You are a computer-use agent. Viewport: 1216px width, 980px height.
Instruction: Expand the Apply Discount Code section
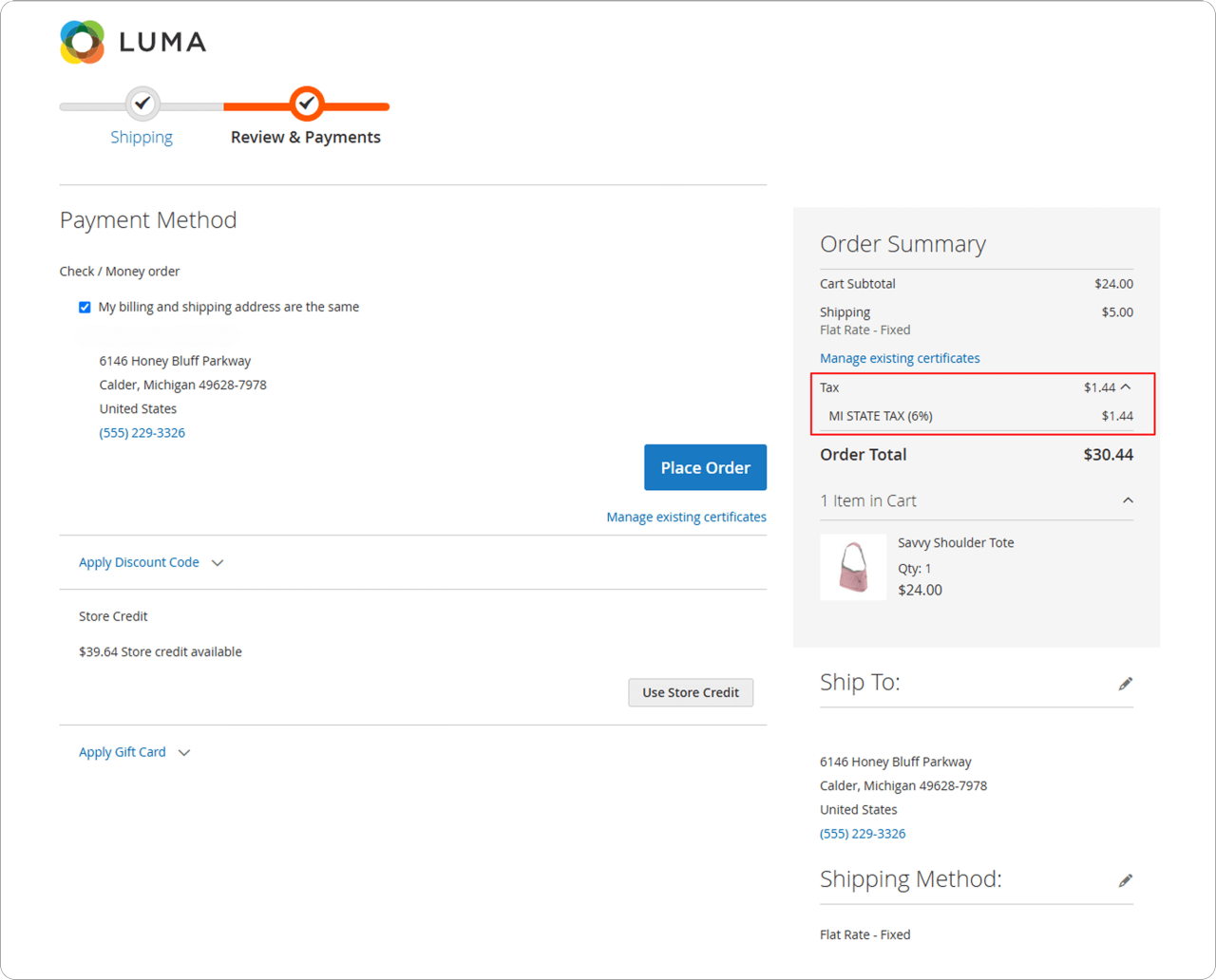[x=139, y=561]
